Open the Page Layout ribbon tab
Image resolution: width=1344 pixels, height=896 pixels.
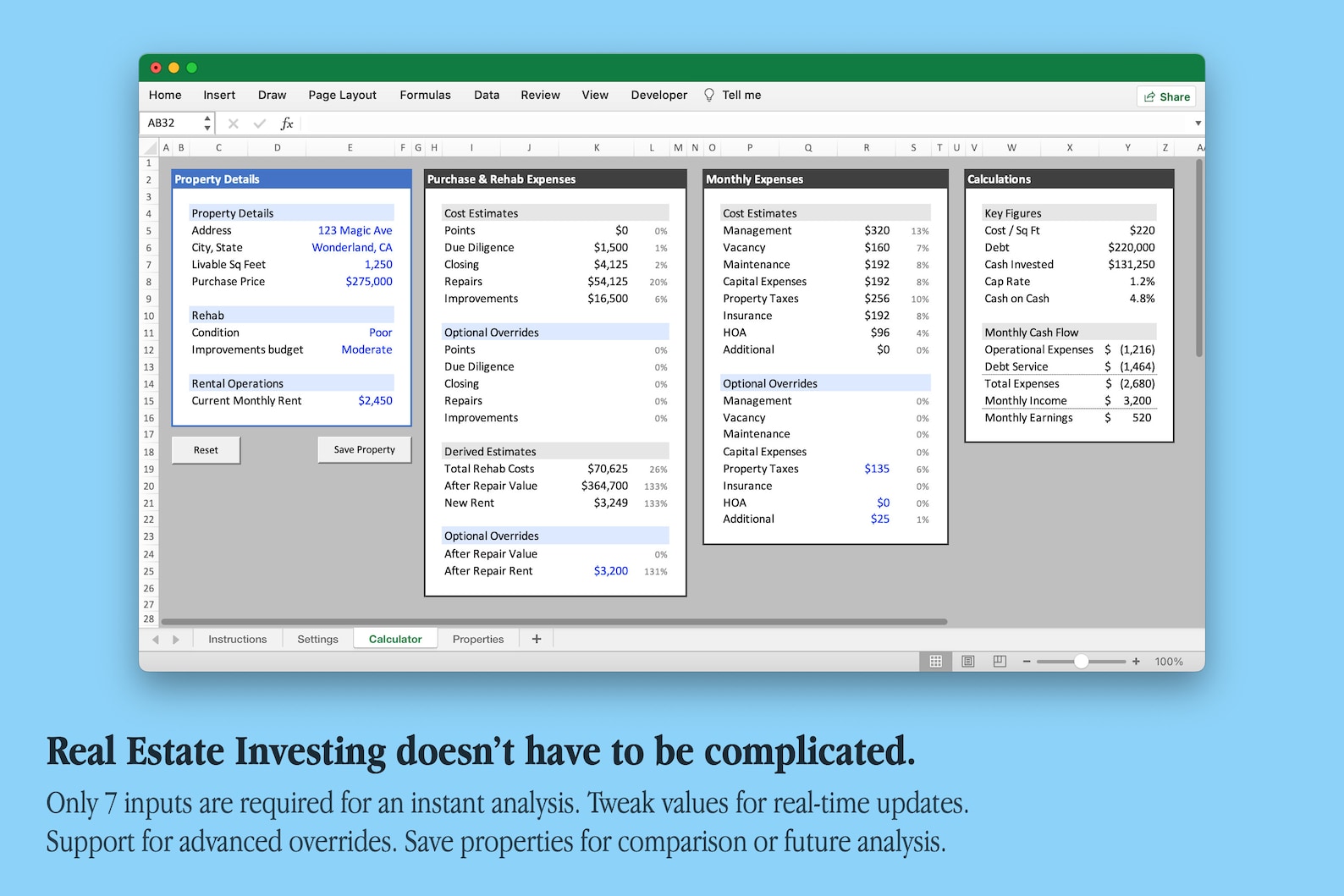tap(342, 95)
